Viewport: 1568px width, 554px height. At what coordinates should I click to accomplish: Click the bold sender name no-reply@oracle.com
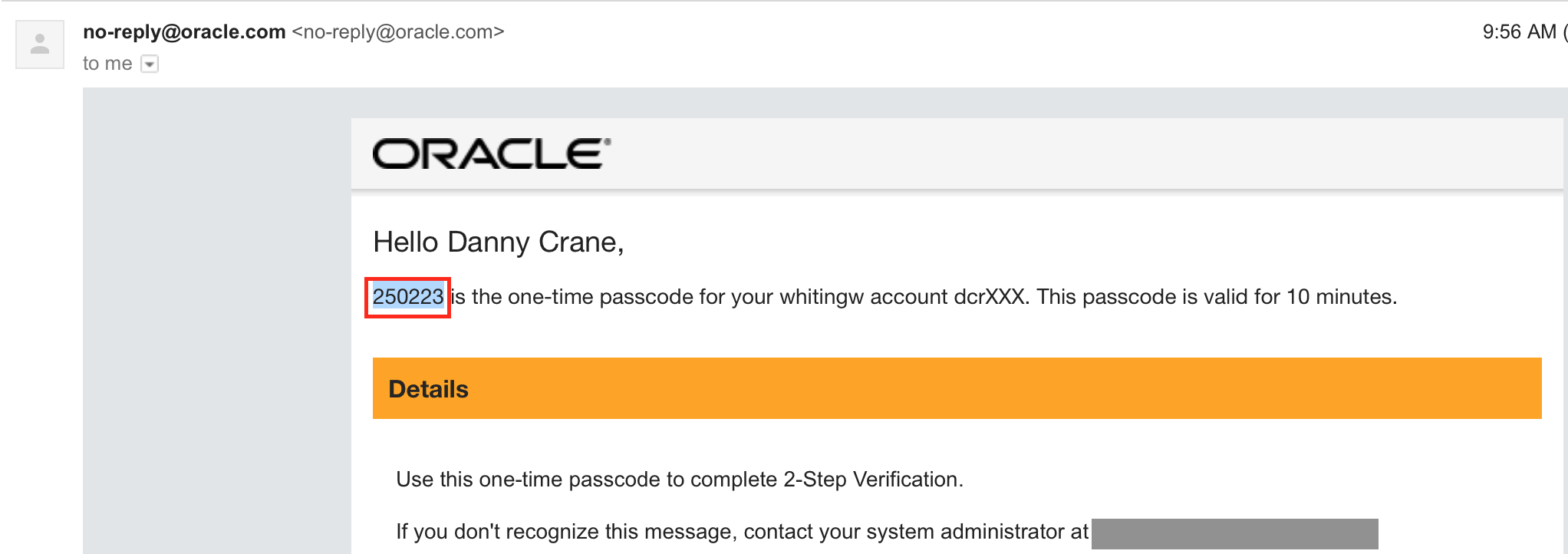184,31
